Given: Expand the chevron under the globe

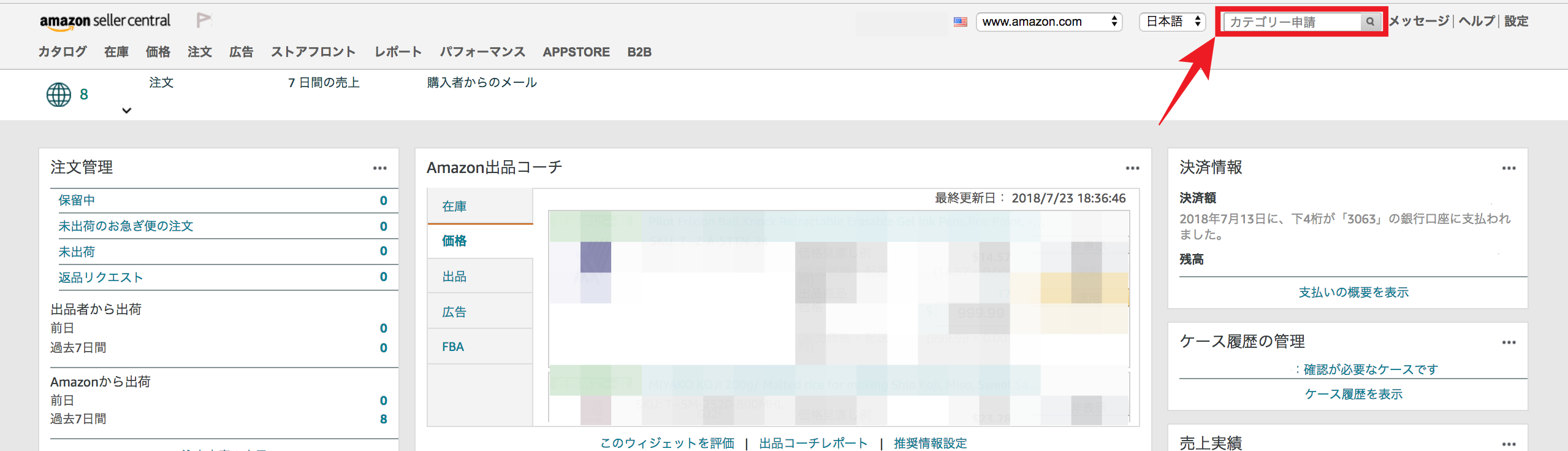Looking at the screenshot, I should [x=126, y=111].
